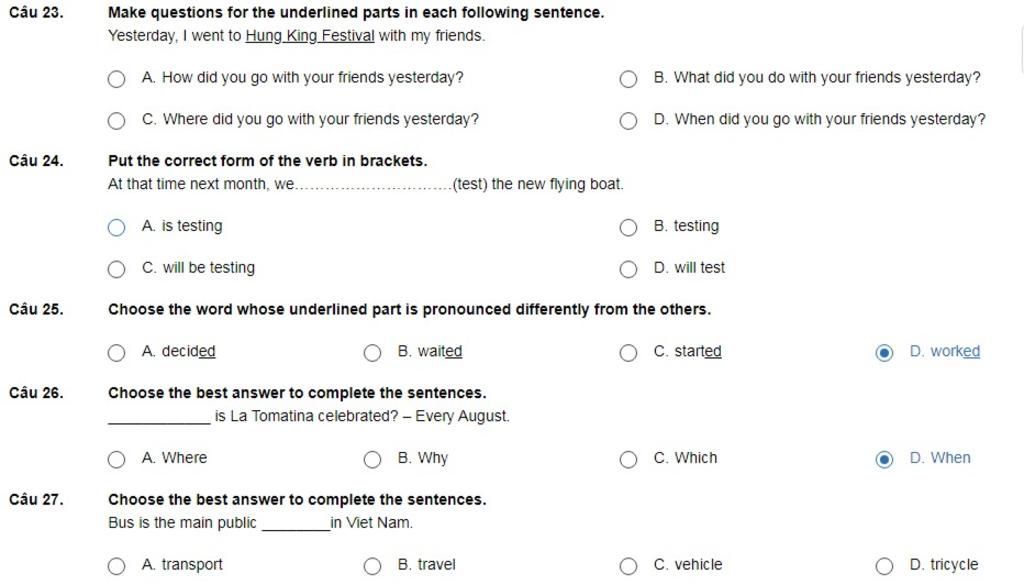Choose 'Where' for Câu 26

[117, 459]
